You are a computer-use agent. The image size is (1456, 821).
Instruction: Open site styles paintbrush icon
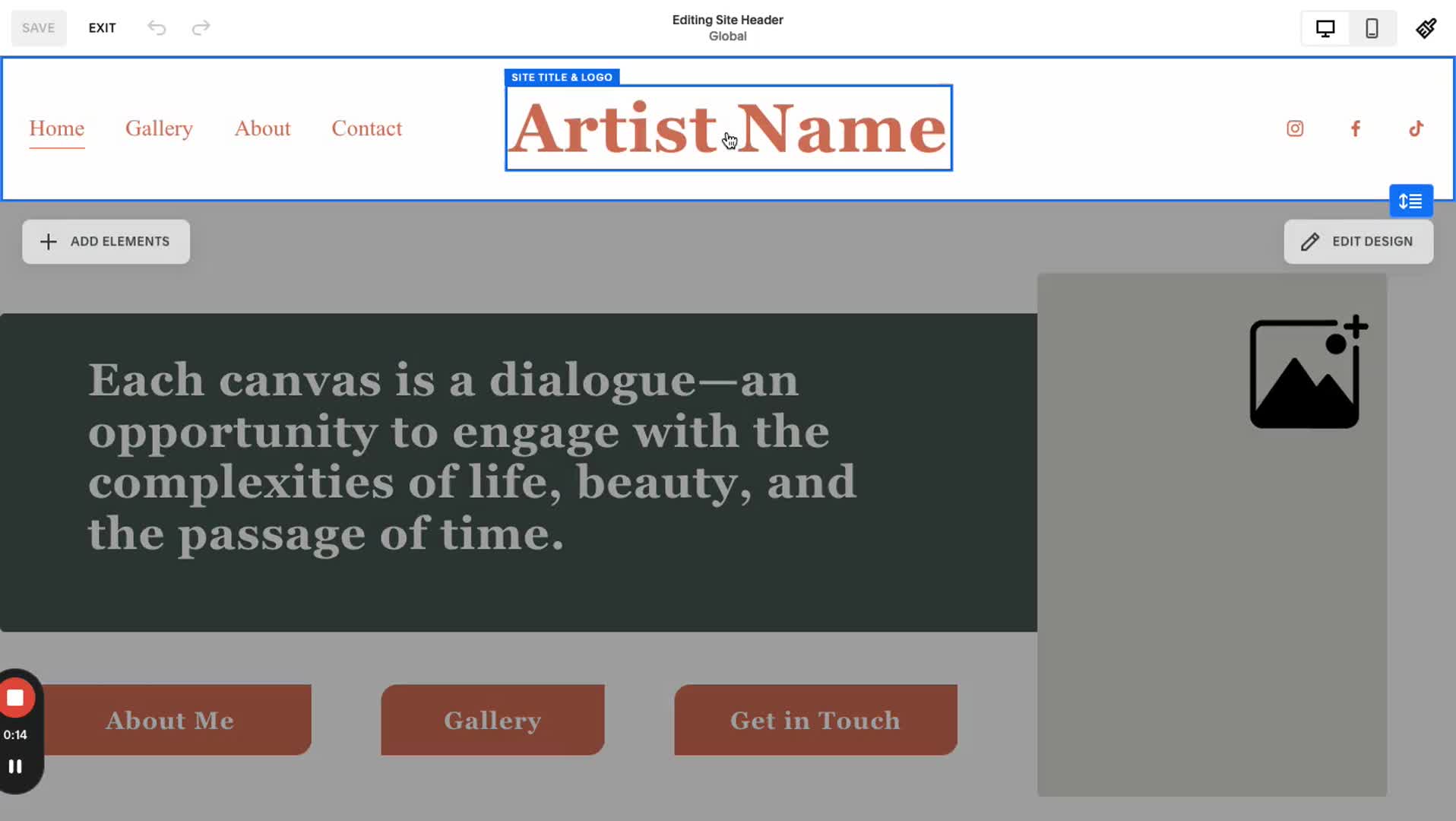1426,28
